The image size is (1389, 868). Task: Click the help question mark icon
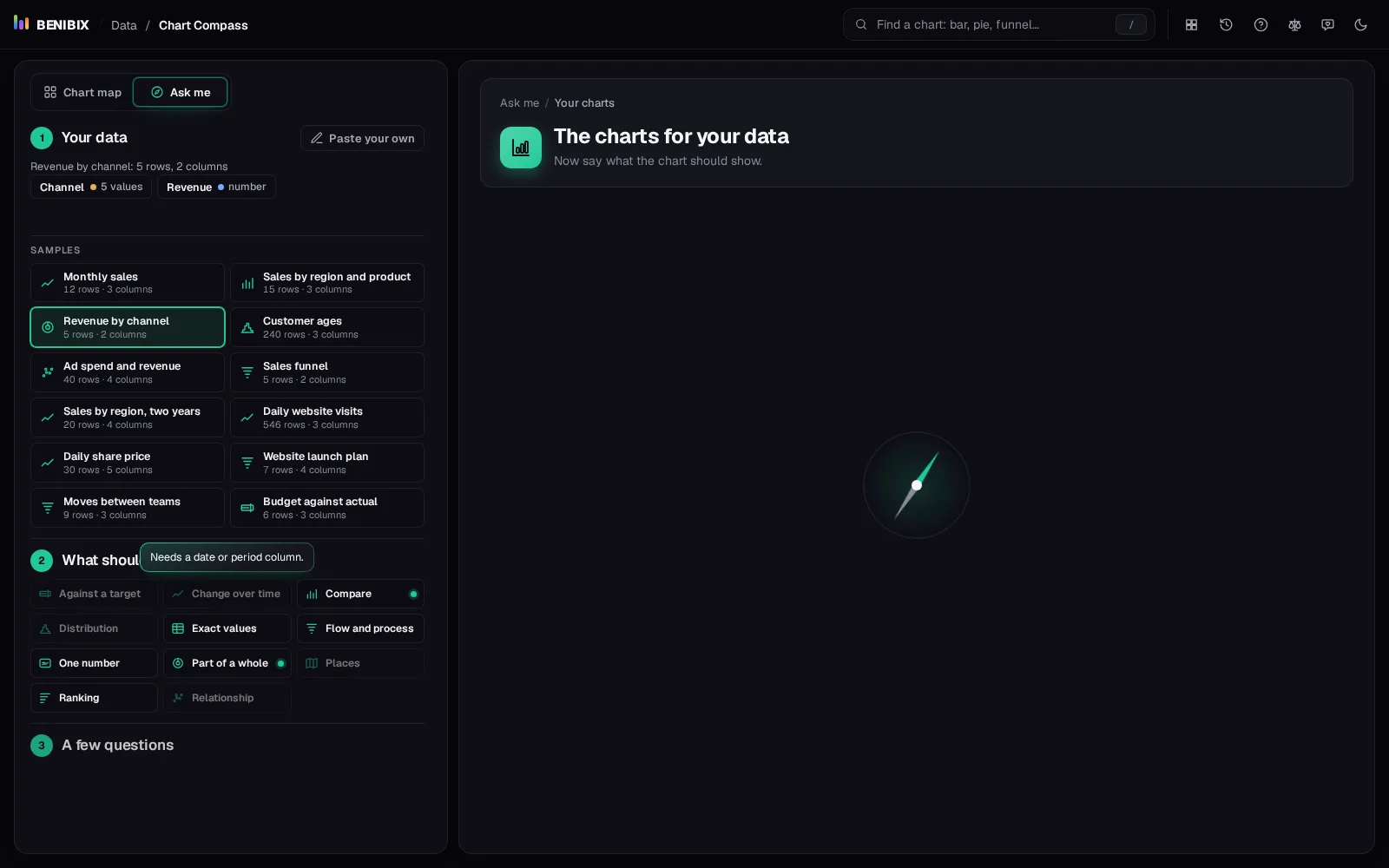coord(1261,25)
